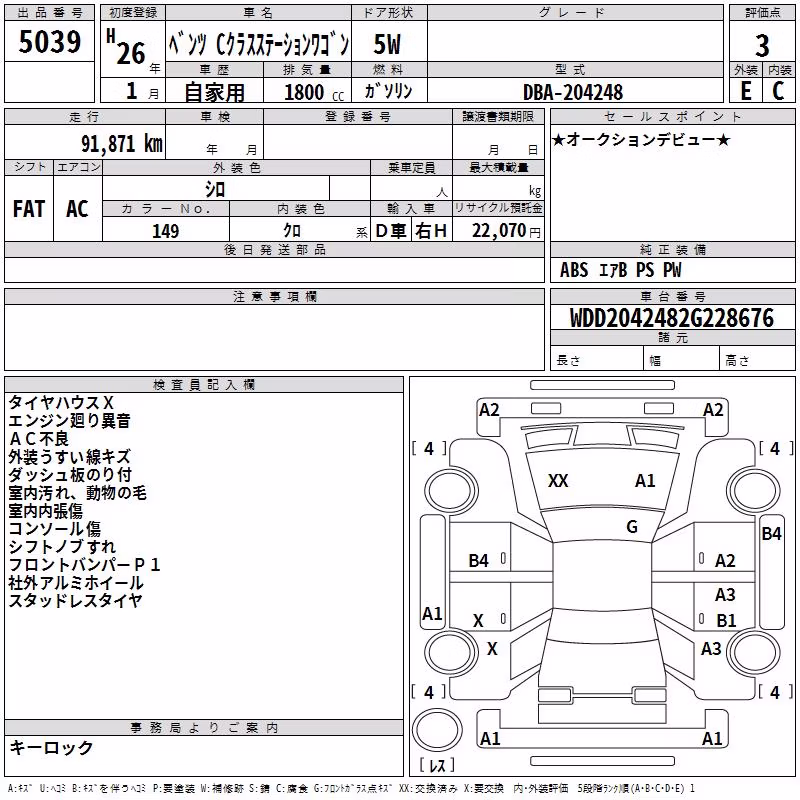Click the car name ベンツ Cクラスステーションワゴン
The image size is (800, 800).
pos(259,44)
